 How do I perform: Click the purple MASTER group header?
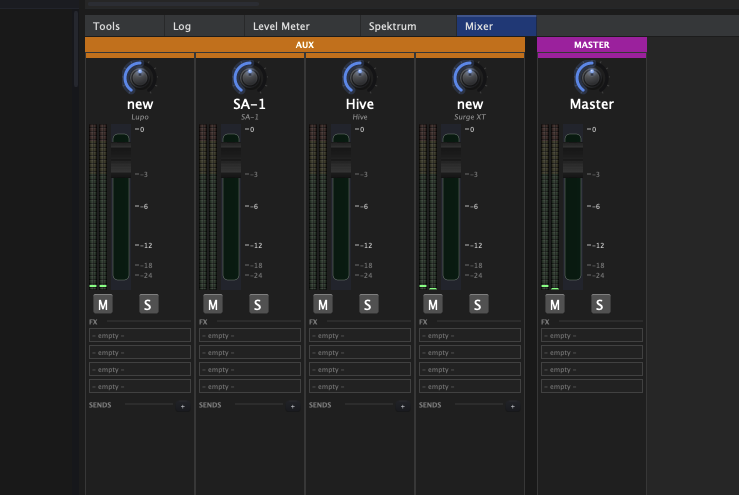592,44
